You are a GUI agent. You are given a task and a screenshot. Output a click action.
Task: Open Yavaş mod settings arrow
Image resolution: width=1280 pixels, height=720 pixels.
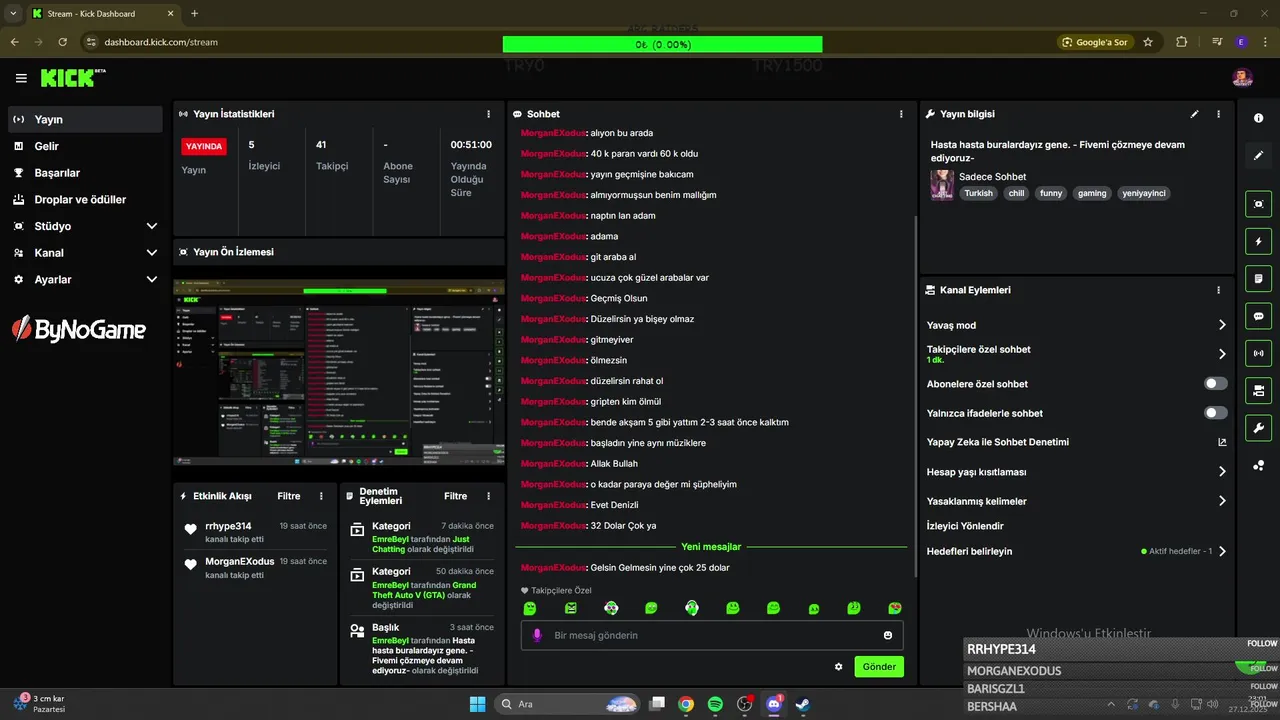(1222, 325)
